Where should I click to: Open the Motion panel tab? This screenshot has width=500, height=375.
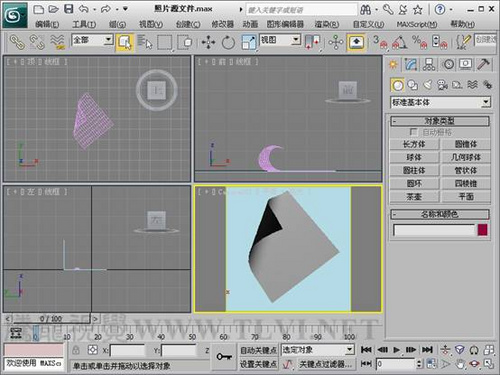click(x=448, y=64)
